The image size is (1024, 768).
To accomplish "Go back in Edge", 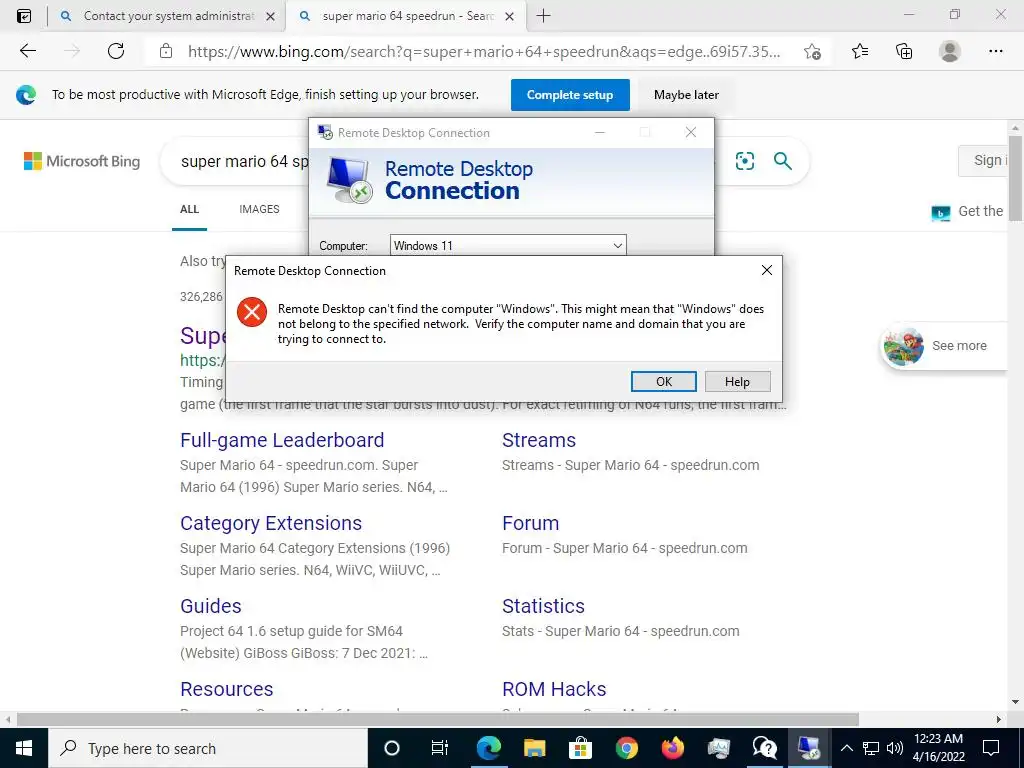I will click(27, 51).
